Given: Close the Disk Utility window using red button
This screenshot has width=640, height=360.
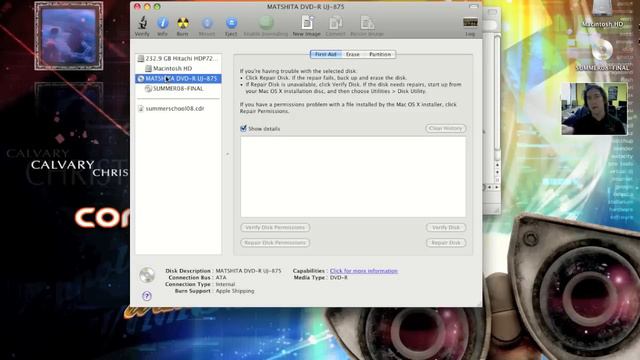Looking at the screenshot, I should coord(138,7).
